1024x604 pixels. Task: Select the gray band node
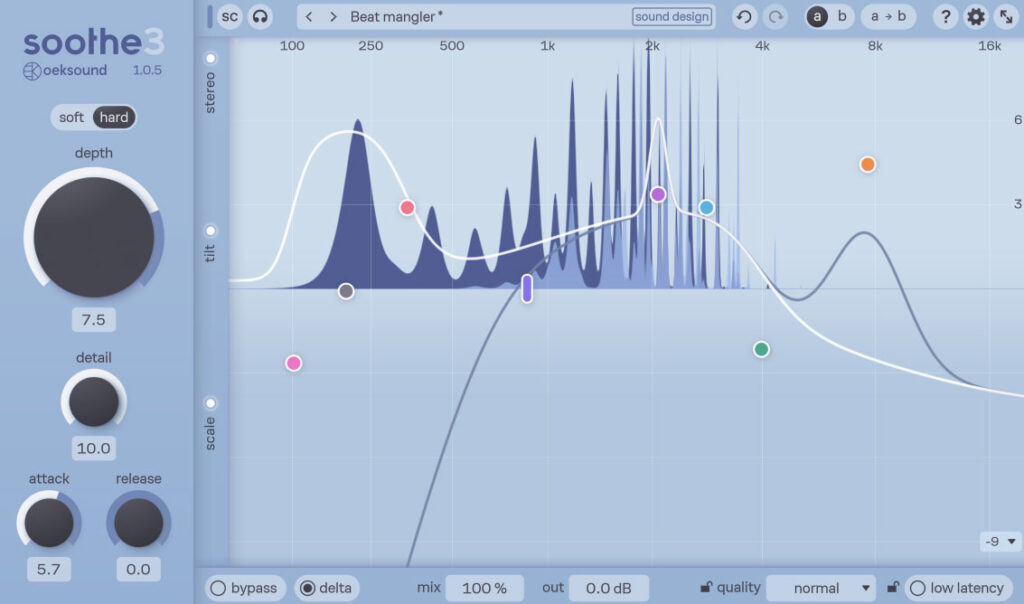coord(346,291)
